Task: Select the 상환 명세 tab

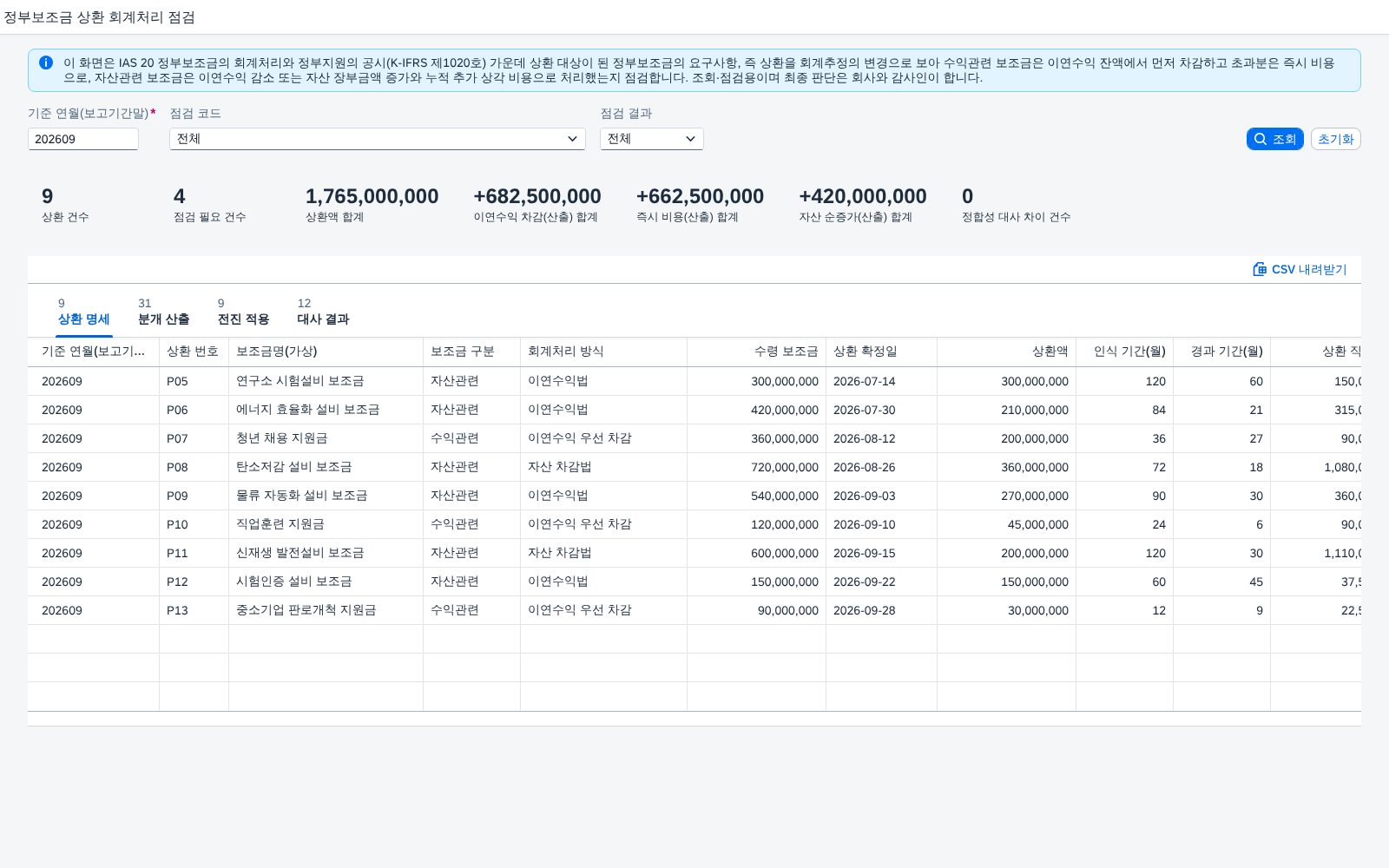Action: [84, 312]
